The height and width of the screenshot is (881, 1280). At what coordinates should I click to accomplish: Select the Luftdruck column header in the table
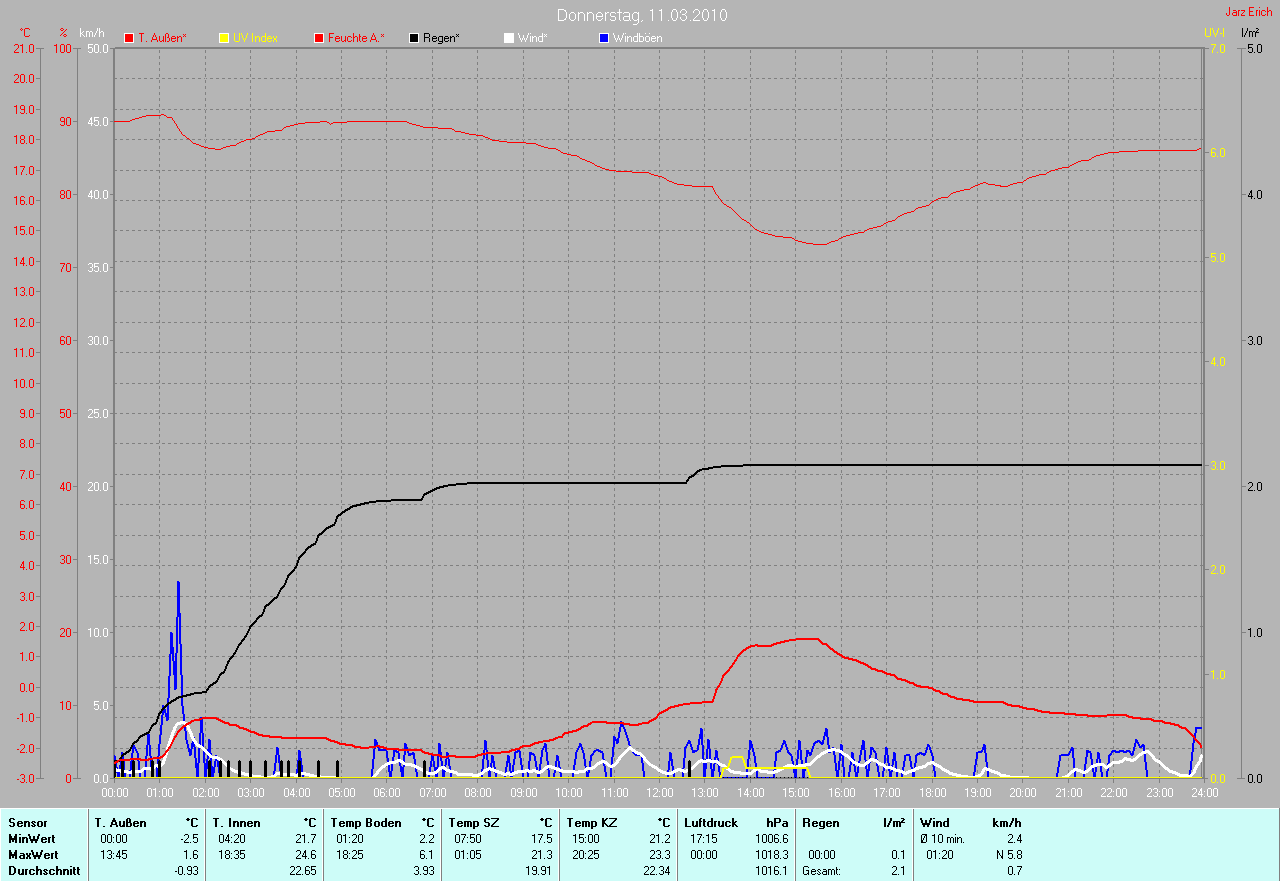[x=711, y=822]
